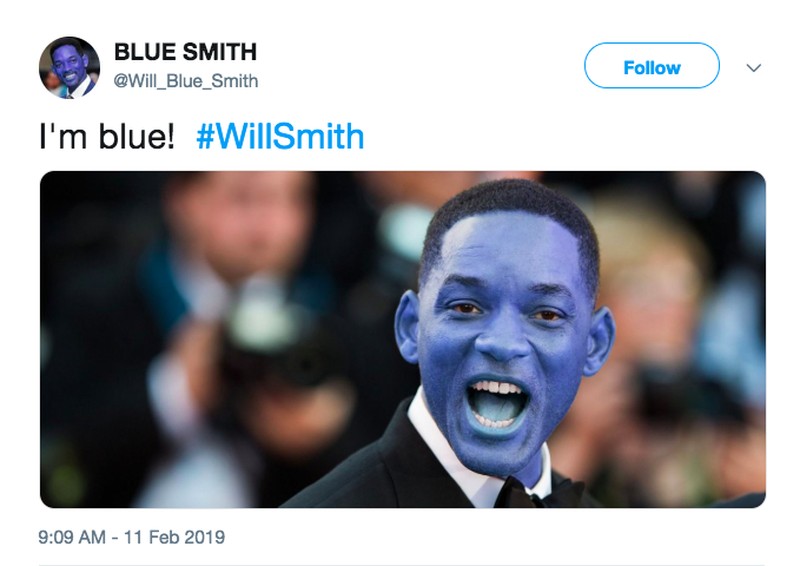
Task: Open the tweet options chevron menu
Action: 754,68
